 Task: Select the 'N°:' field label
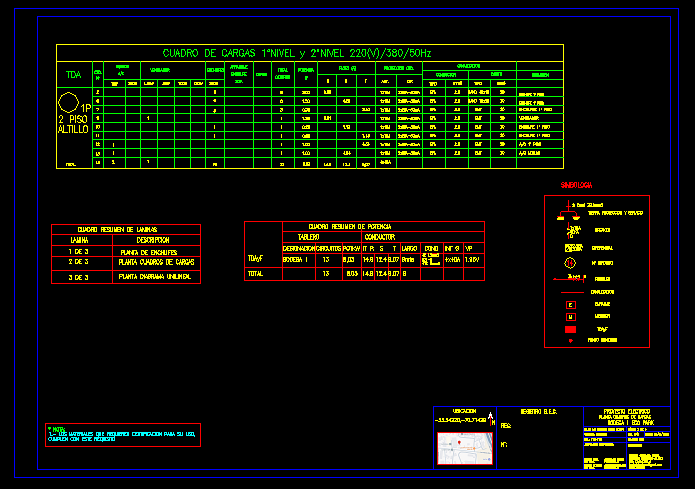[x=504, y=445]
